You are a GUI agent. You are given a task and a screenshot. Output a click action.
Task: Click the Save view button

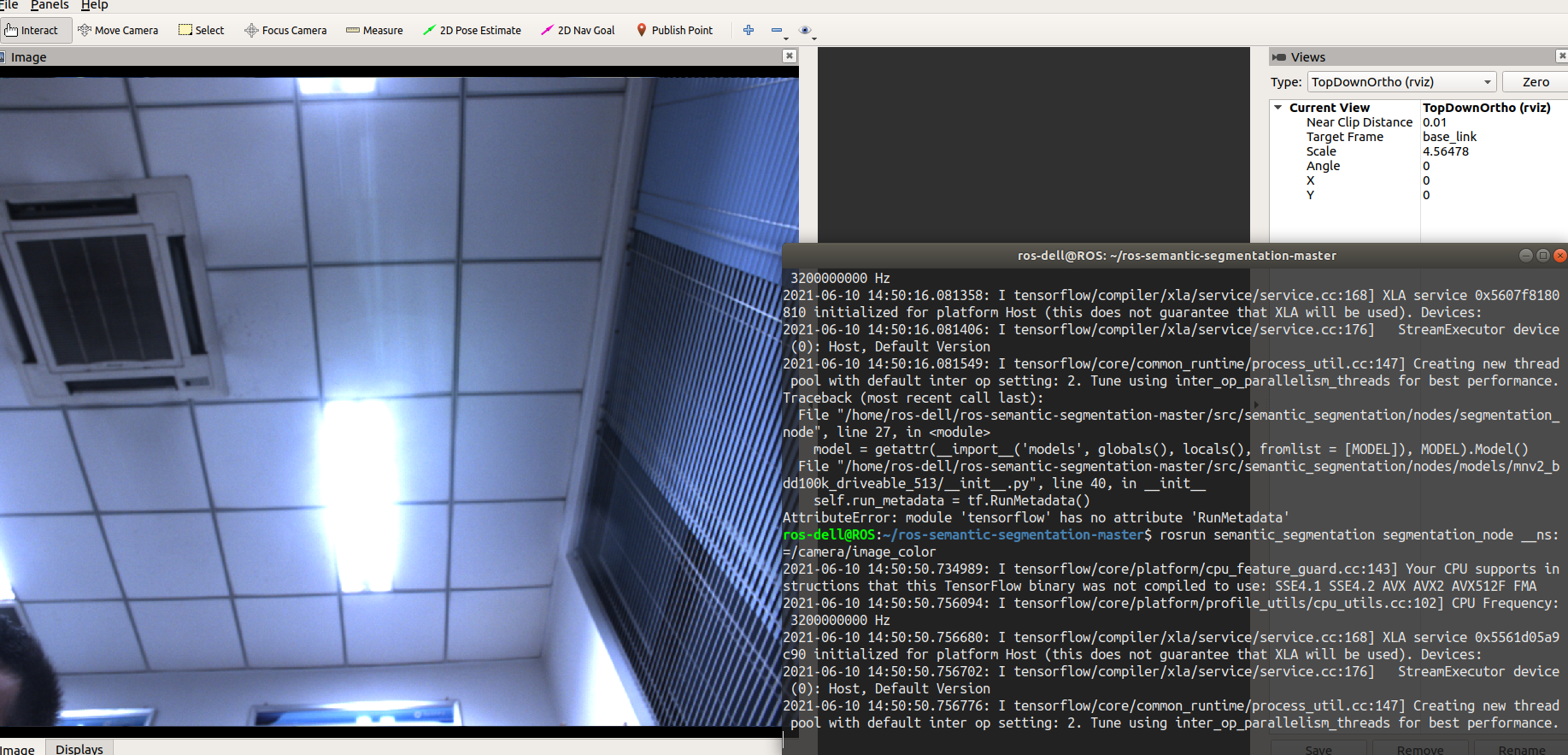1318,749
